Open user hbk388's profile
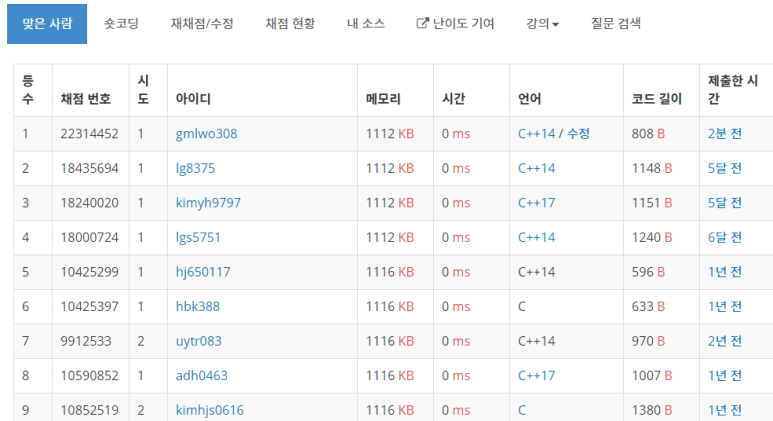 (x=198, y=306)
